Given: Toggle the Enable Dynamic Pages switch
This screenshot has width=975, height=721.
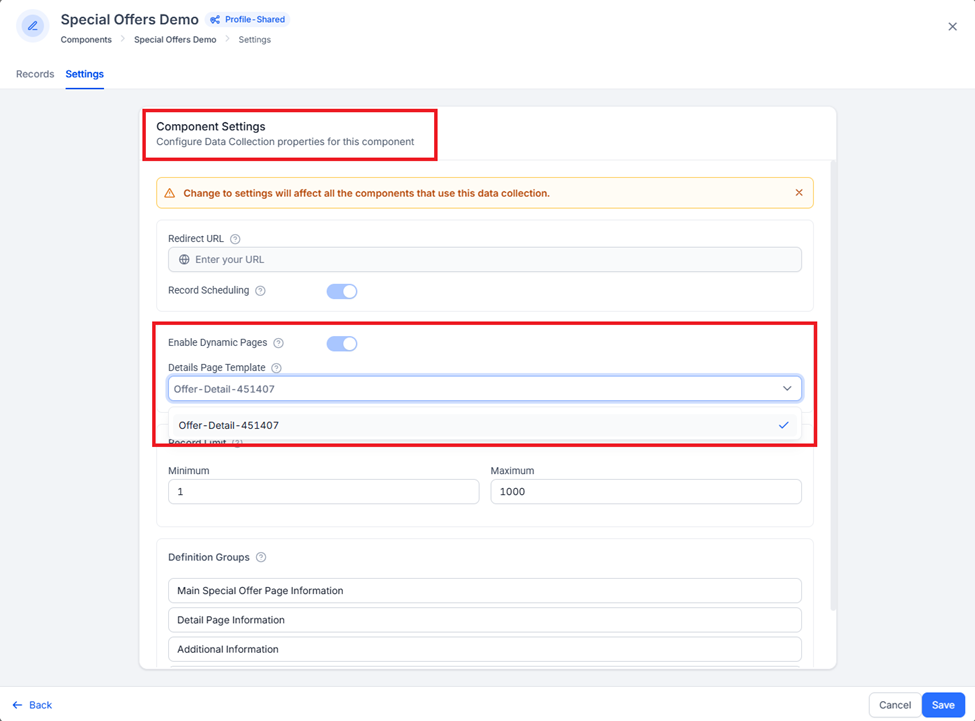Looking at the screenshot, I should coord(342,343).
